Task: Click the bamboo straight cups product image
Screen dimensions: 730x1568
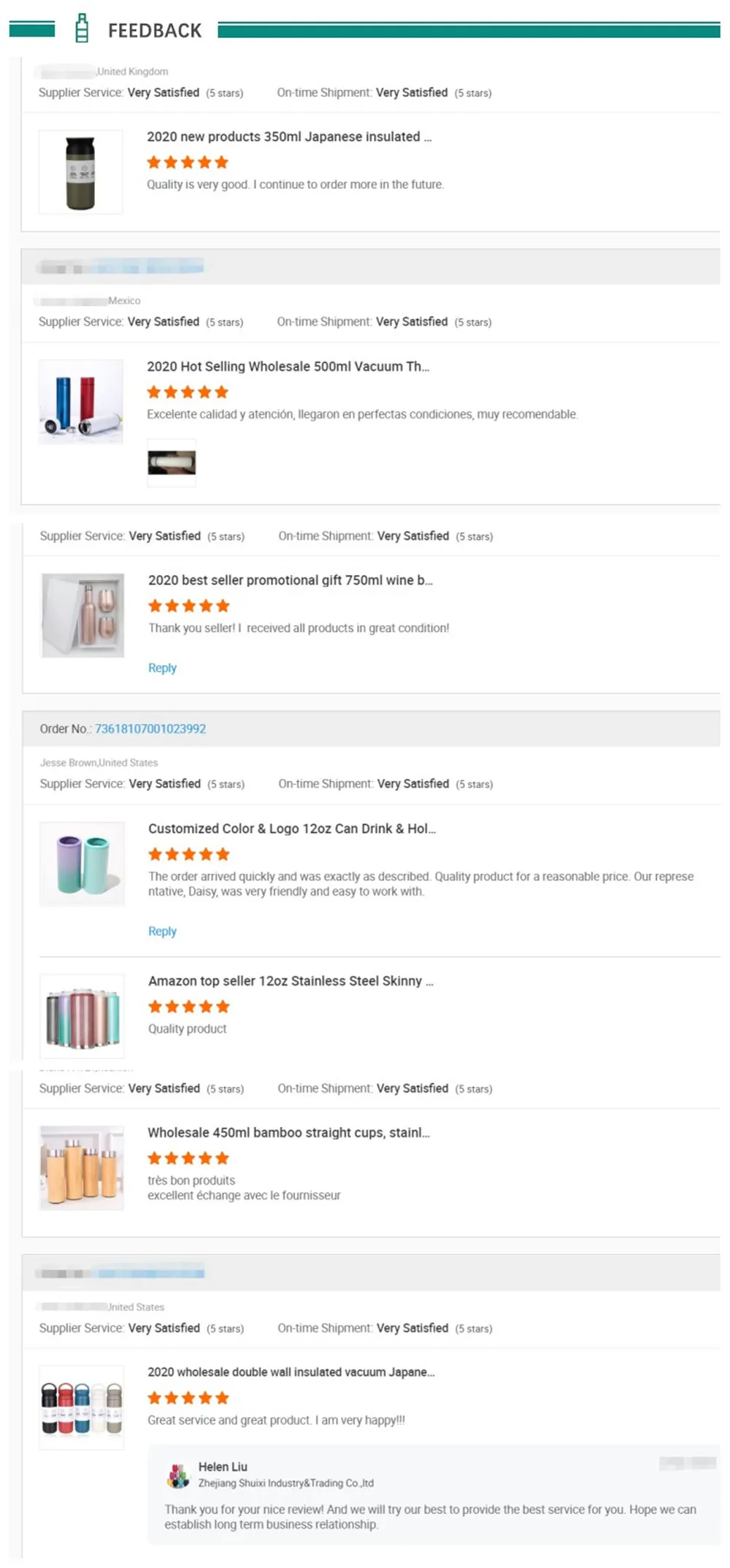Action: tap(82, 1168)
